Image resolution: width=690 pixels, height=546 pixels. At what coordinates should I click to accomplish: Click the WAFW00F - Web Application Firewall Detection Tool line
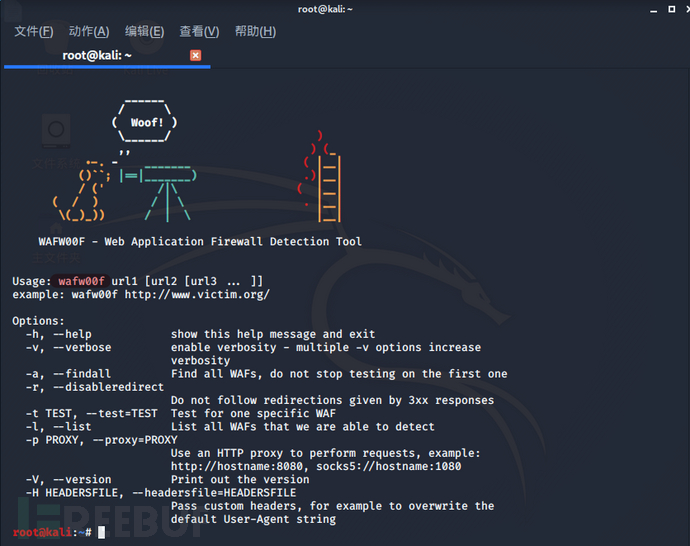tap(200, 242)
